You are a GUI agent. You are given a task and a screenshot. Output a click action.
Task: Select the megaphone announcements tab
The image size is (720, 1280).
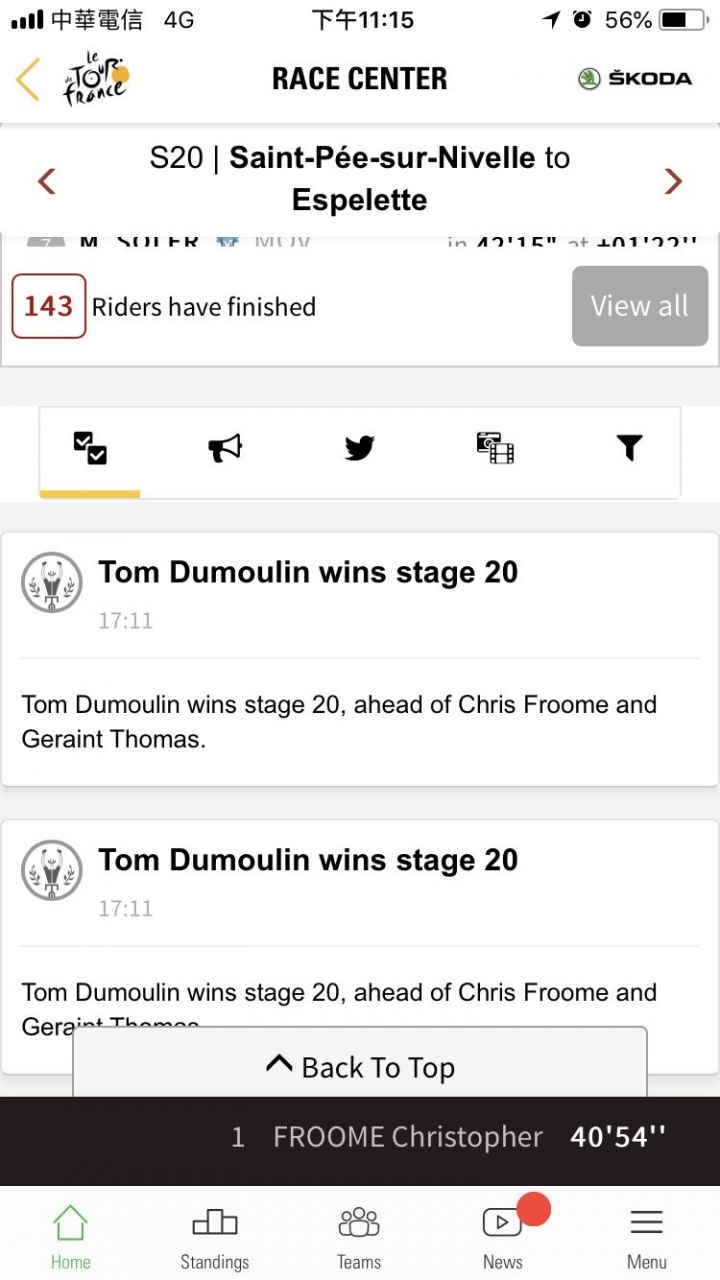point(225,448)
